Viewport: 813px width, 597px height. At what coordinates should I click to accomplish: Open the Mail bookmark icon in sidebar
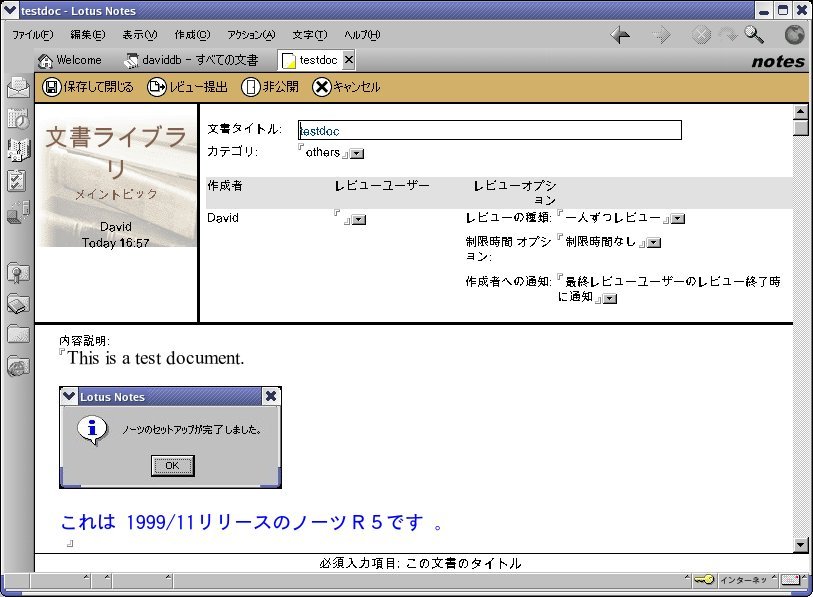pos(18,87)
